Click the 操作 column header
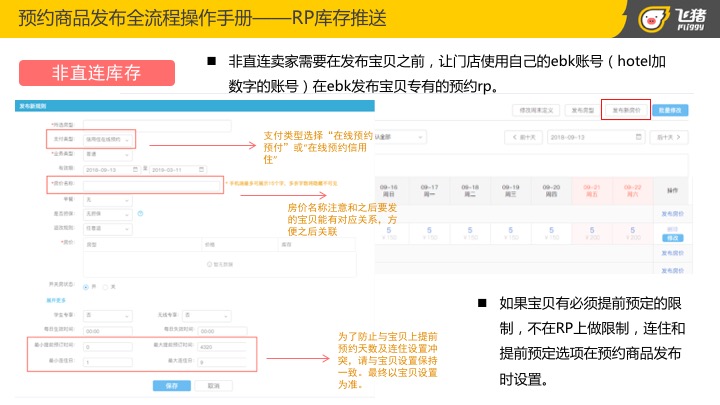 point(673,191)
